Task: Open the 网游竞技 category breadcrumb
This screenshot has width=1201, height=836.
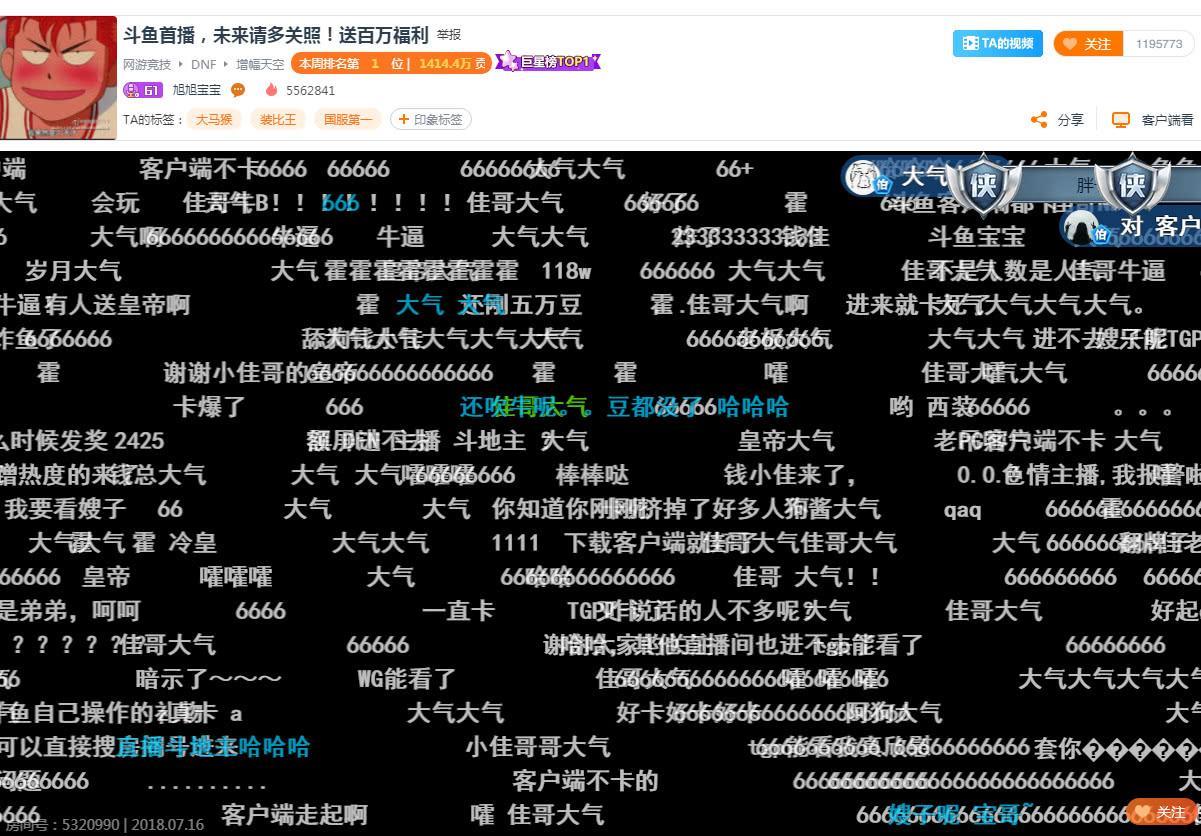Action: coord(147,64)
